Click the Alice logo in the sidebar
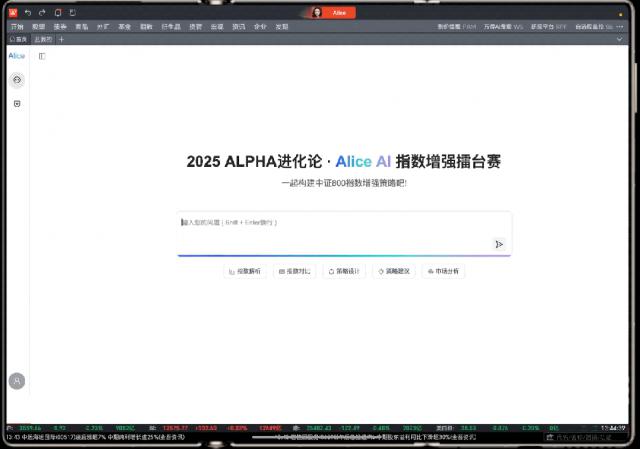The image size is (640, 449). (x=17, y=56)
